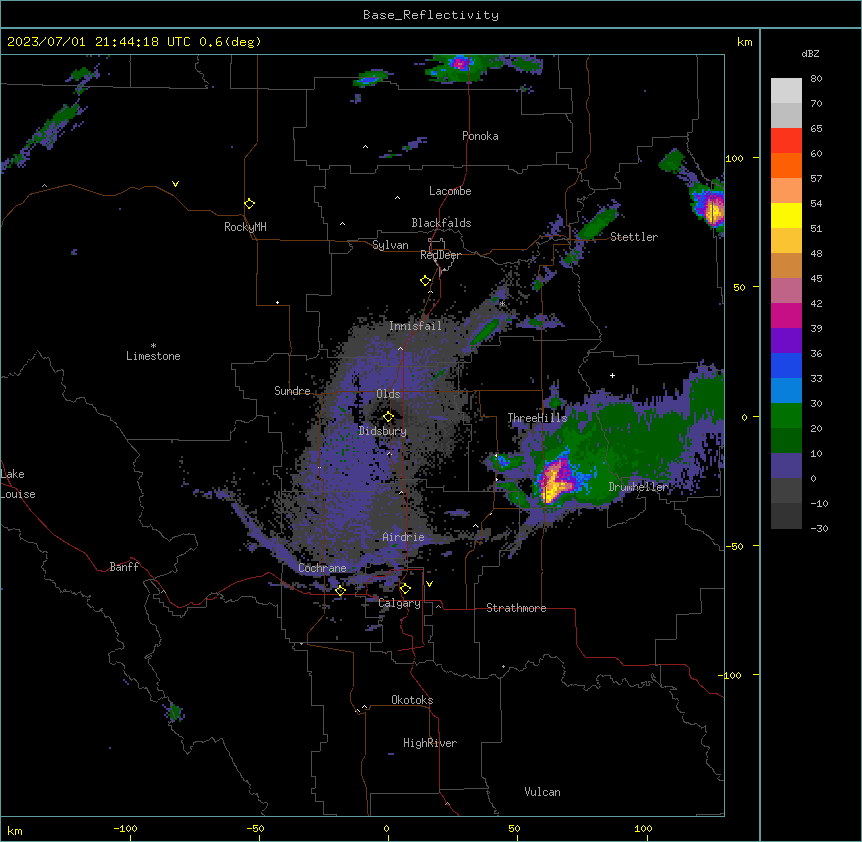This screenshot has height=842, width=862.
Task: Click the asterisk marker above Limestone
Action: click(153, 346)
